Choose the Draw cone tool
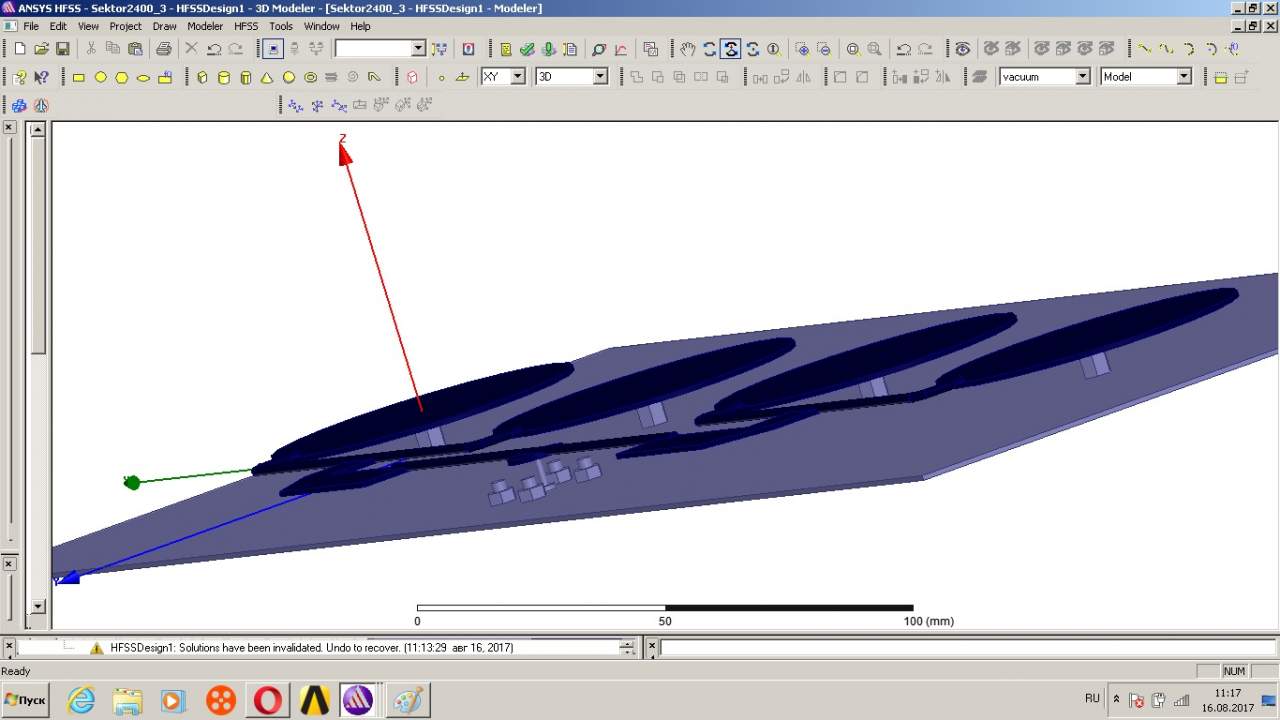The image size is (1280, 720). [267, 77]
